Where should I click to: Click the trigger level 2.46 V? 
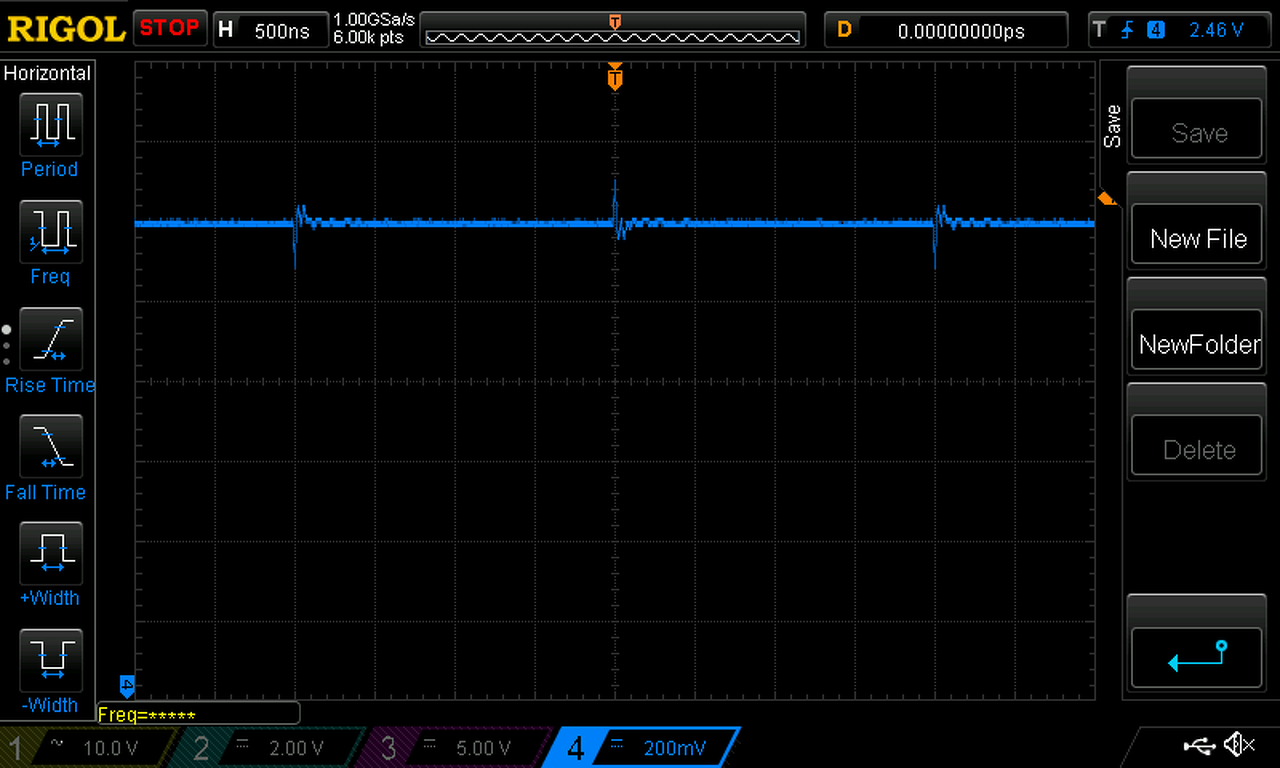[x=1216, y=30]
